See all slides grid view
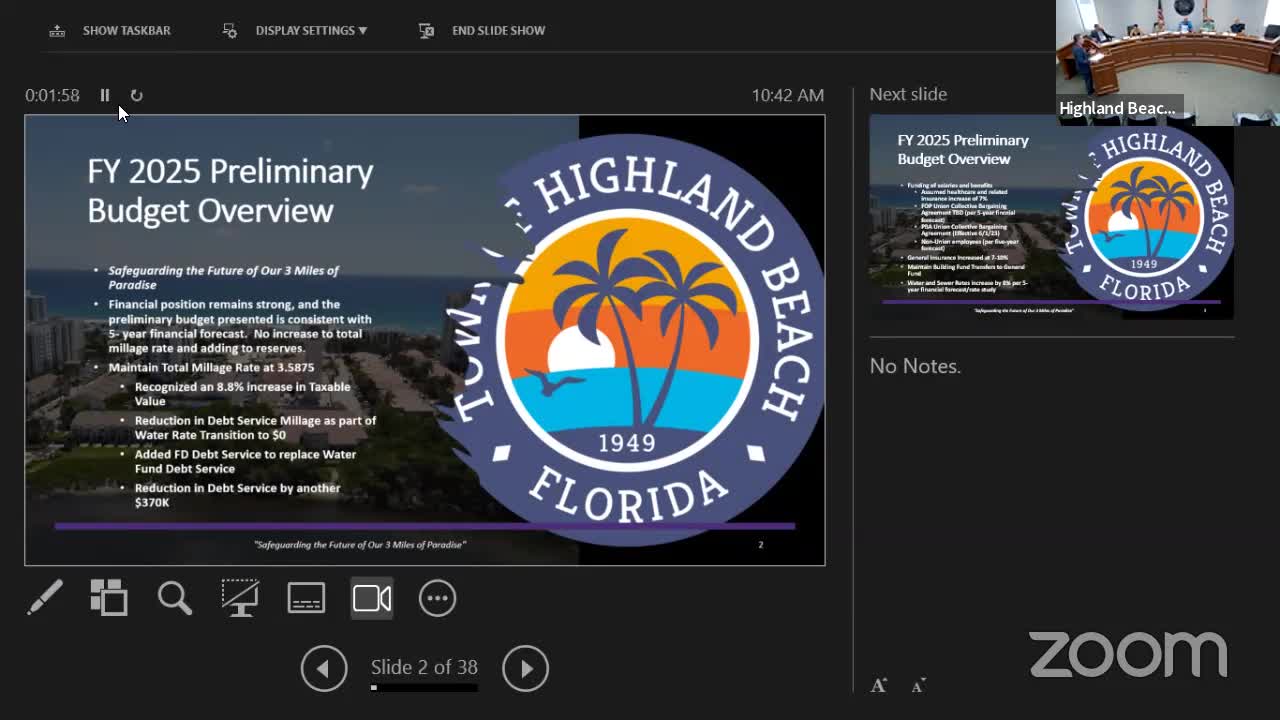The height and width of the screenshot is (720, 1280). coord(109,598)
